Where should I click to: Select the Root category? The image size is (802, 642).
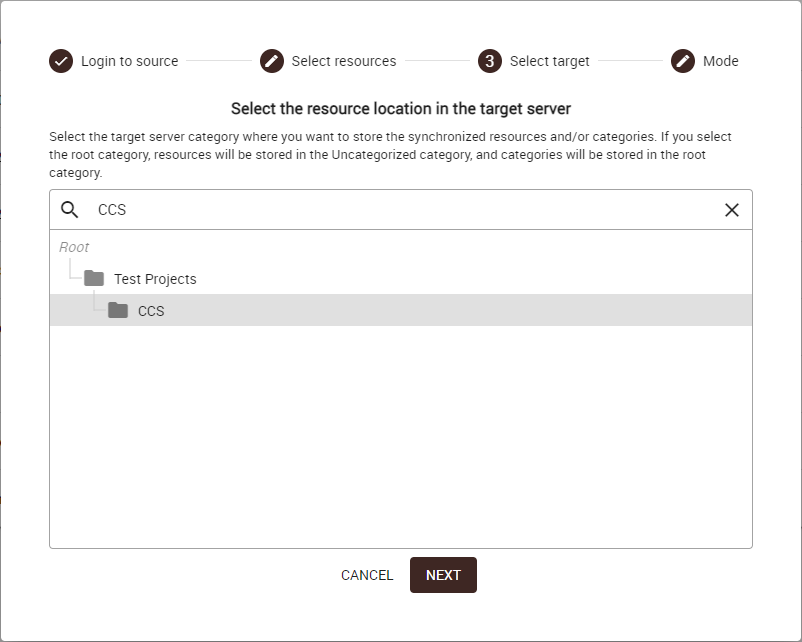pyautogui.click(x=74, y=247)
